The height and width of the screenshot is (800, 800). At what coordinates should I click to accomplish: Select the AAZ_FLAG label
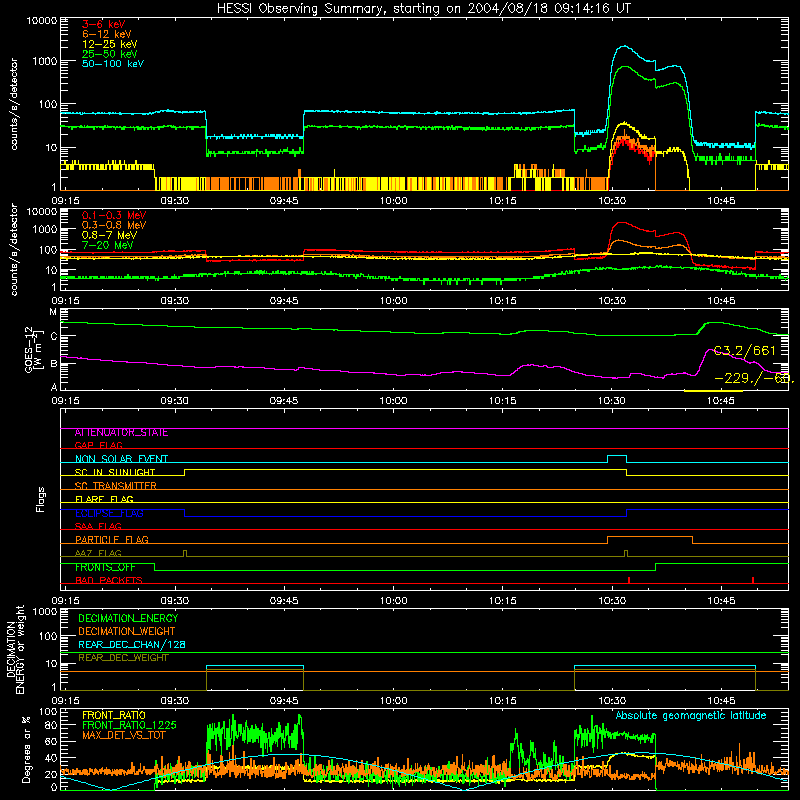pyautogui.click(x=98, y=553)
